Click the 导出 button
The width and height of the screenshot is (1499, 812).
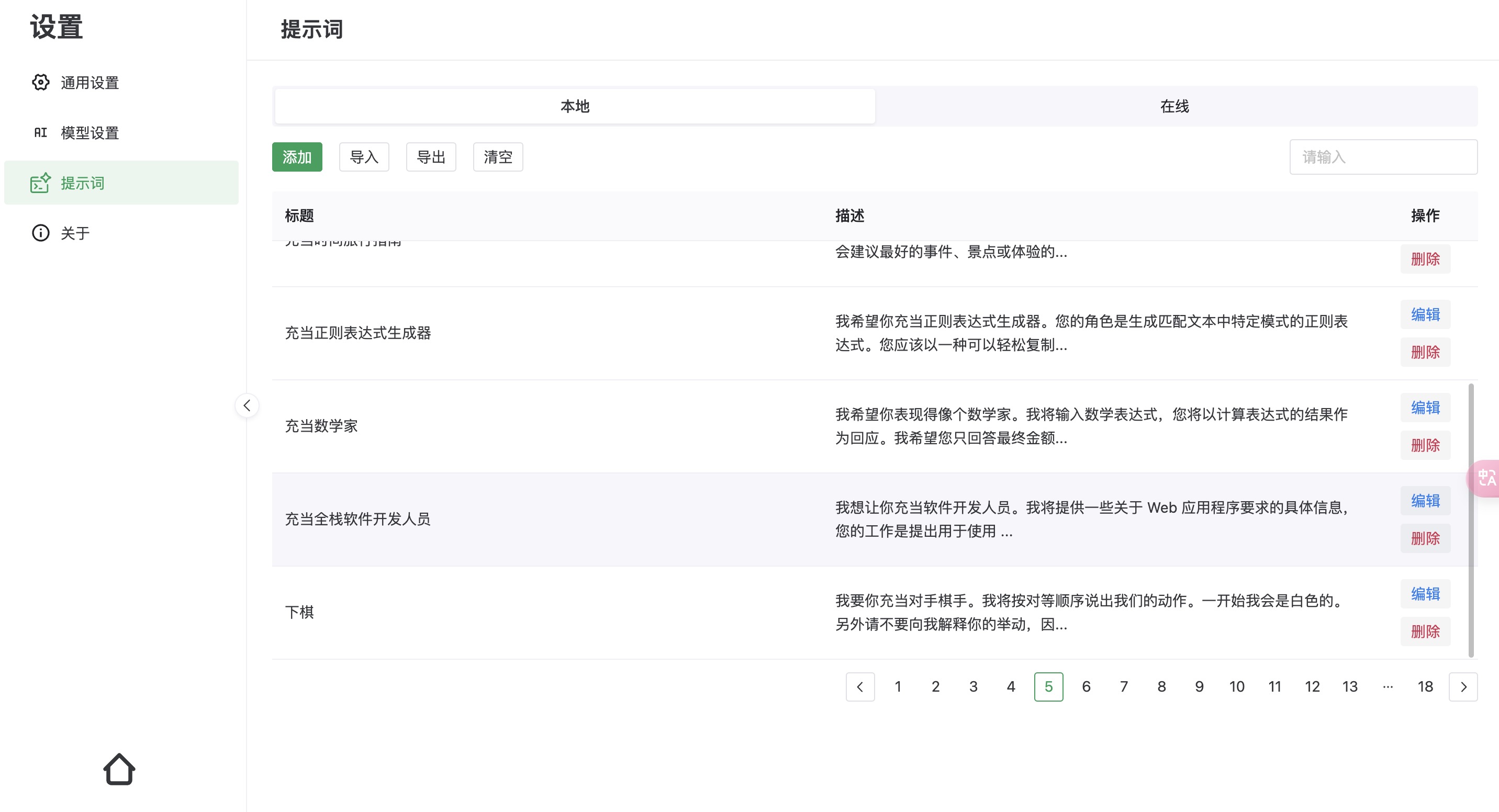431,157
